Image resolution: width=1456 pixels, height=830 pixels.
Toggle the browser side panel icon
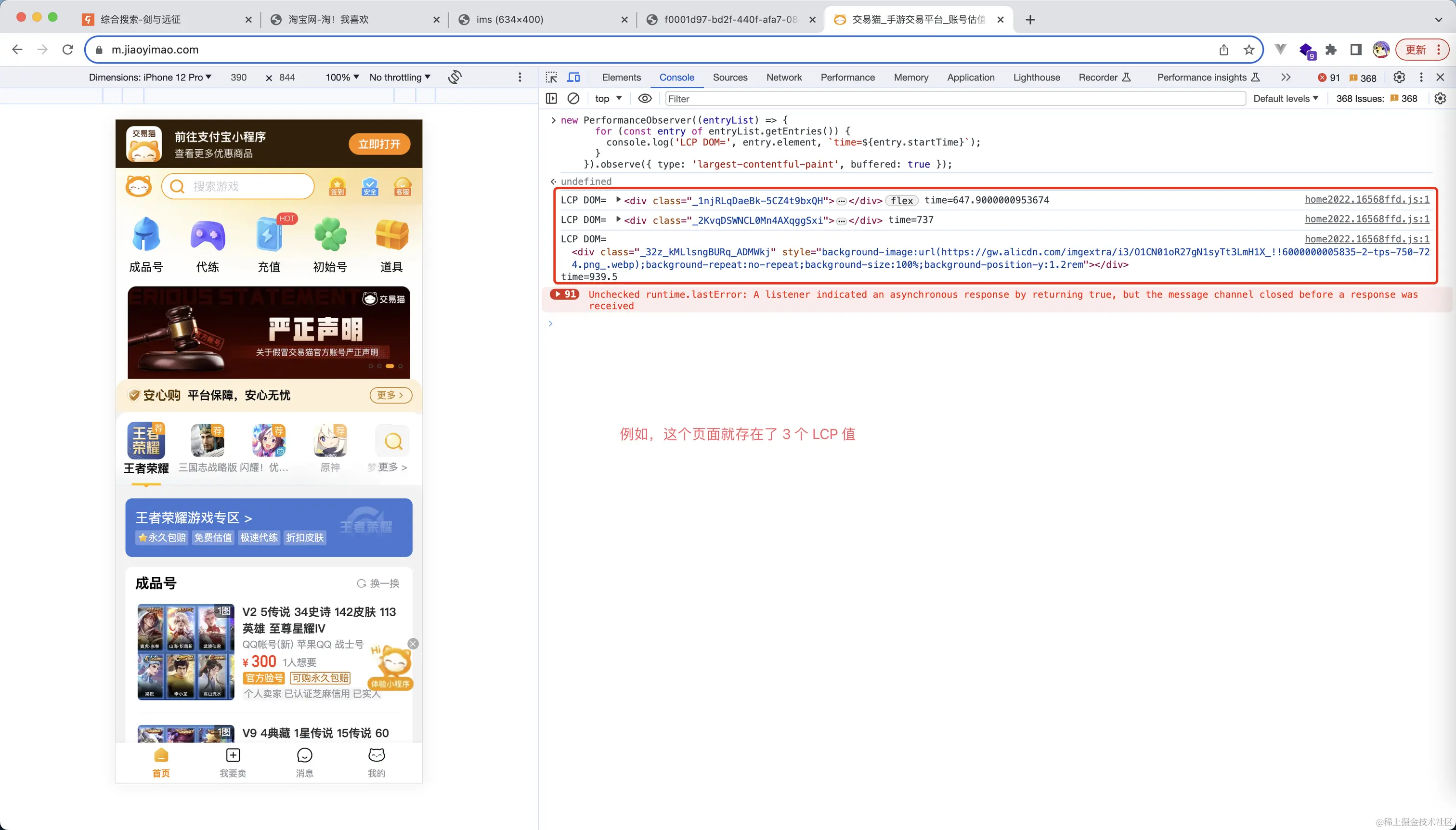click(x=1356, y=50)
